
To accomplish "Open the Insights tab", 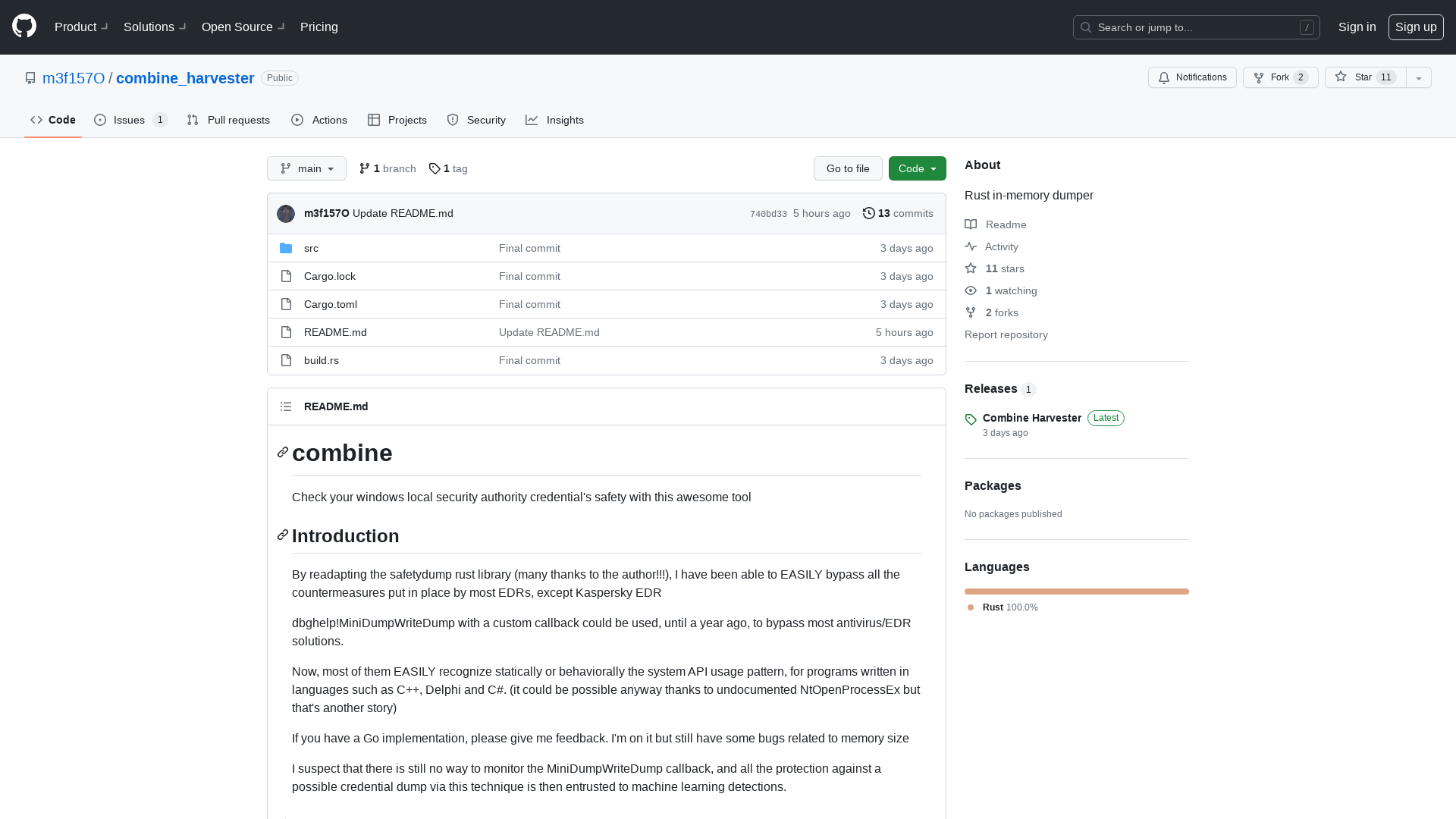I will point(554,120).
